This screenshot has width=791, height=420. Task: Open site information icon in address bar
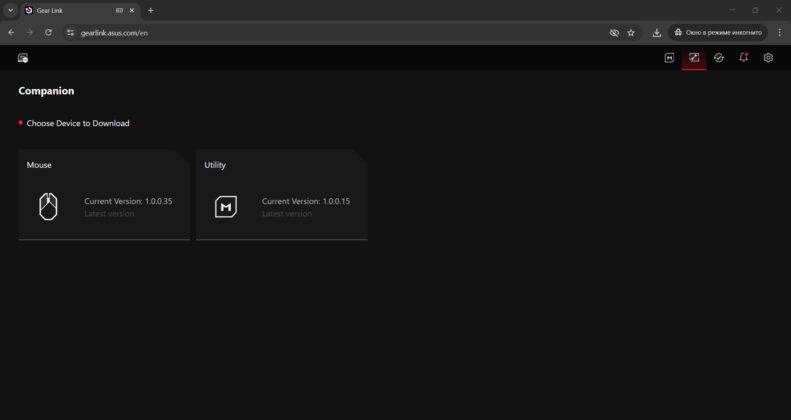(x=71, y=33)
